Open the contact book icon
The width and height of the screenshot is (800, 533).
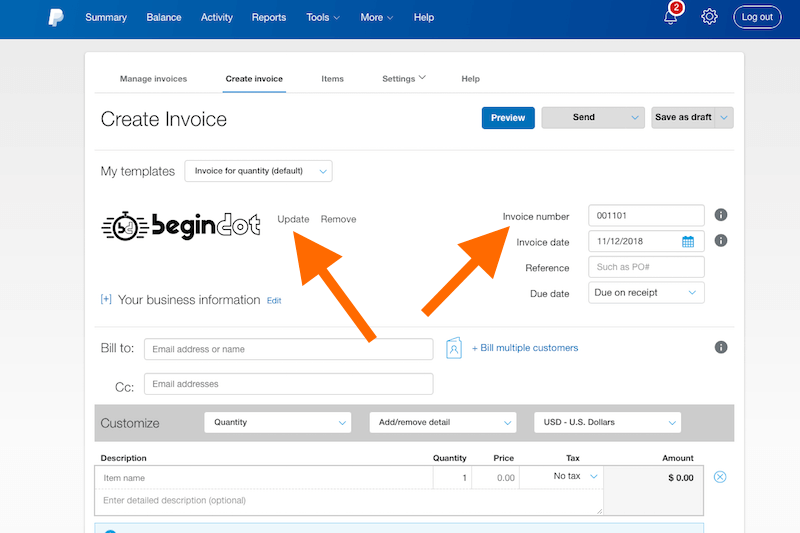[x=454, y=348]
